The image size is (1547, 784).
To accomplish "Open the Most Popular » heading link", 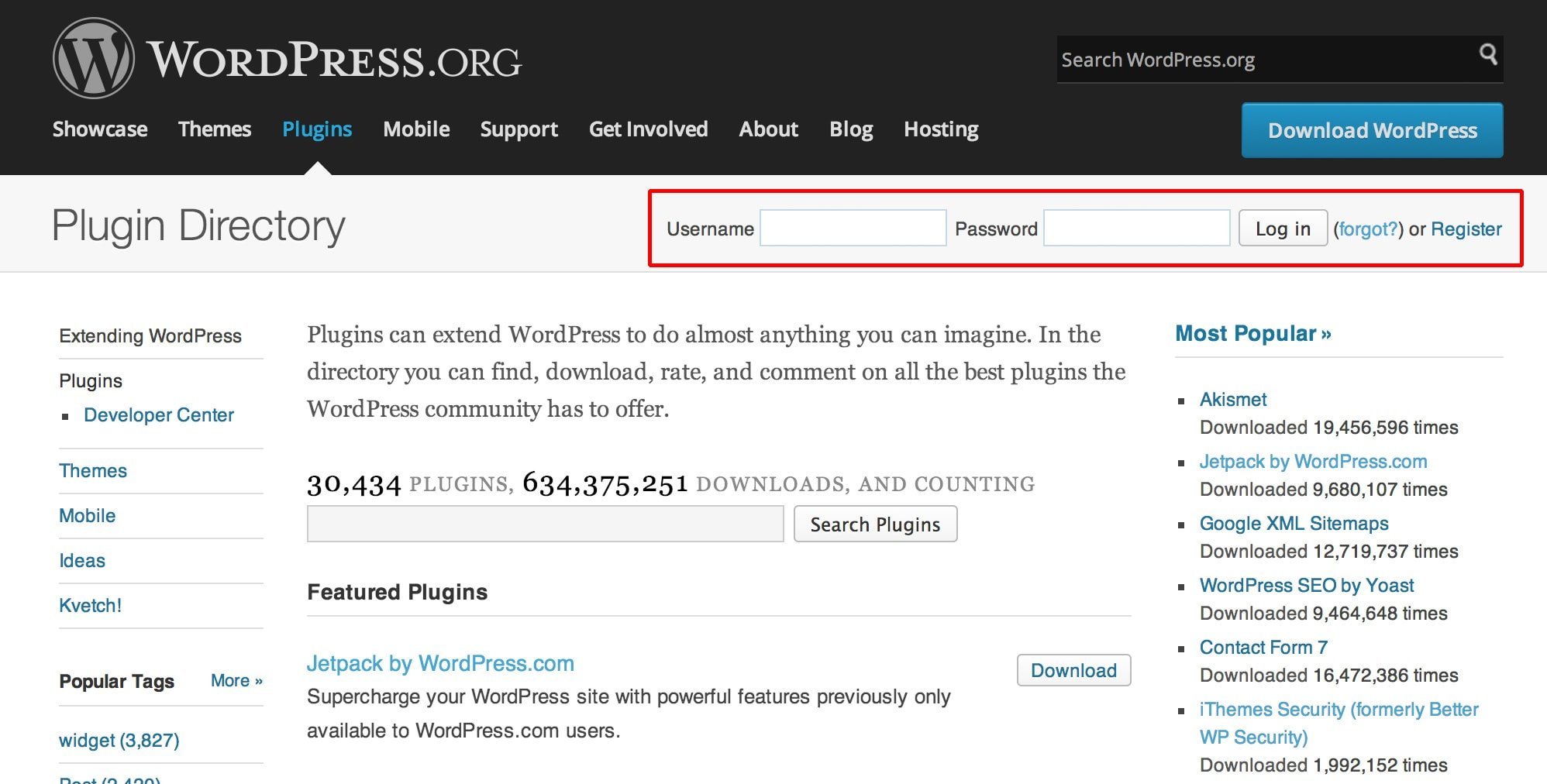I will 1253,334.
